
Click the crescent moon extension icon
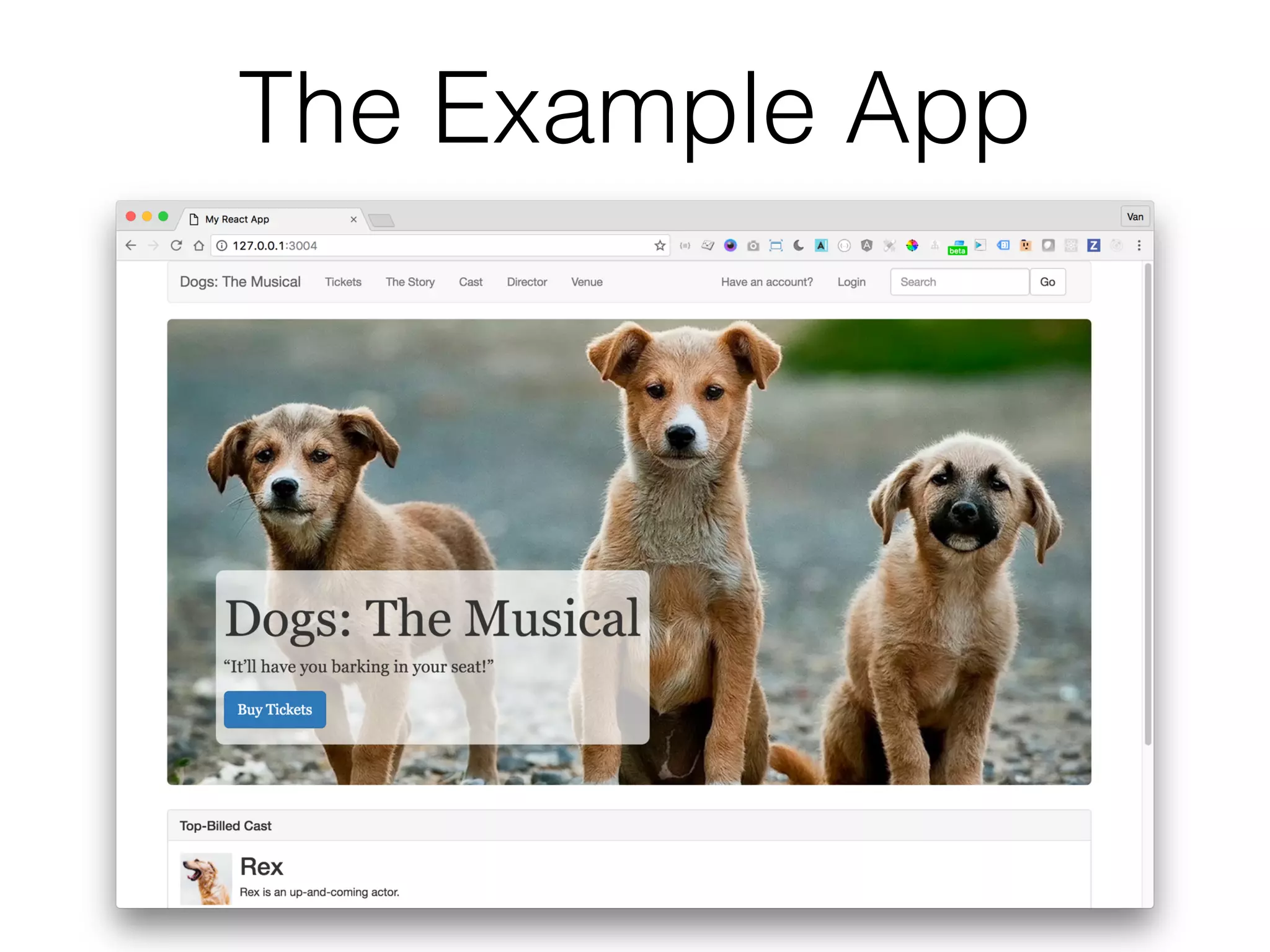(799, 245)
